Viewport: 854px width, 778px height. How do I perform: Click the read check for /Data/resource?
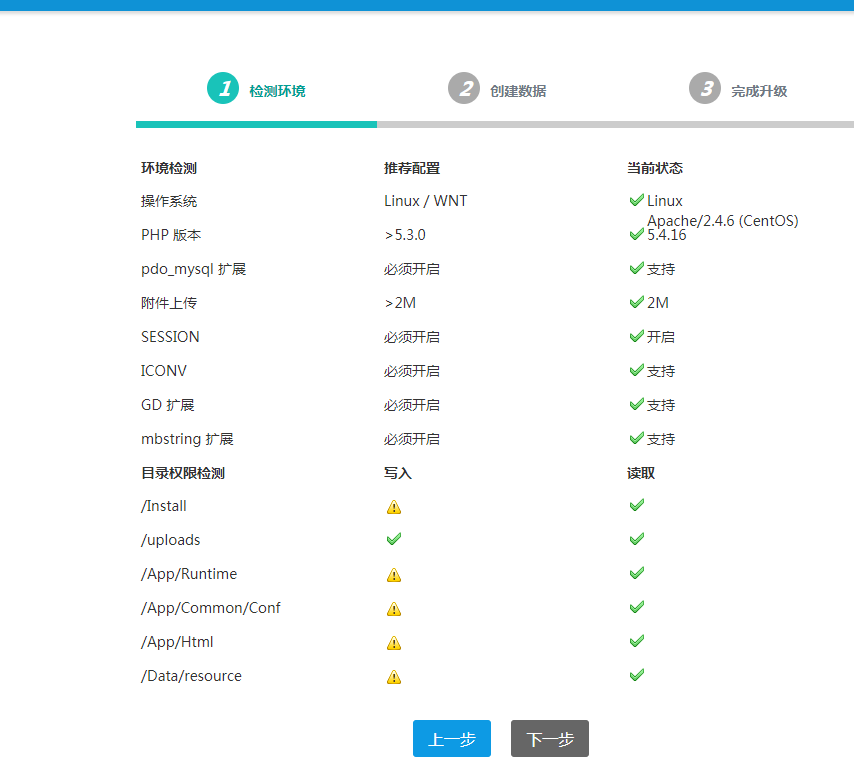pos(636,675)
